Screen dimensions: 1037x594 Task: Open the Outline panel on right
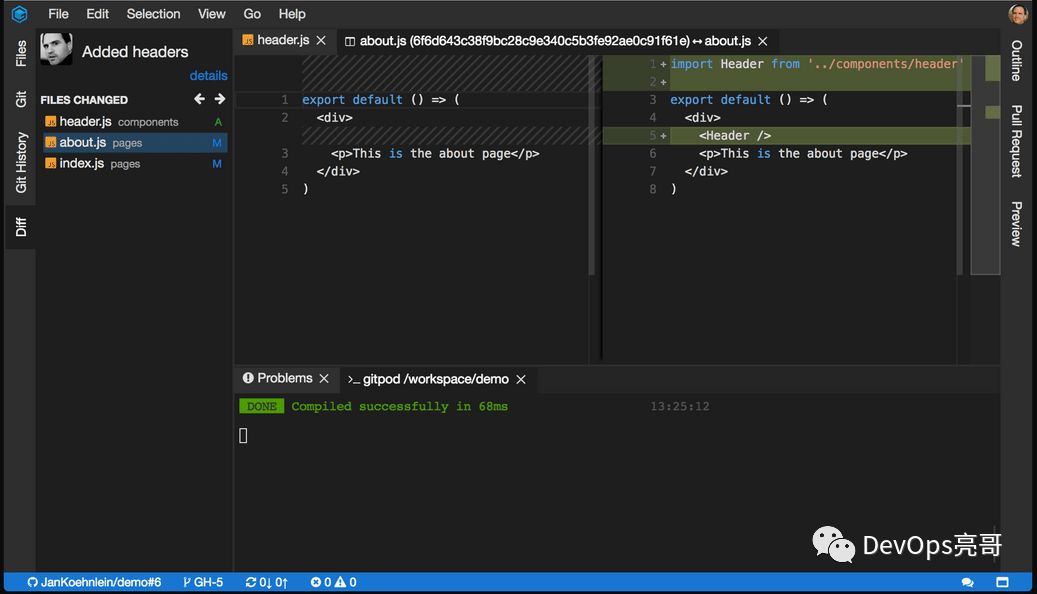coord(1016,61)
